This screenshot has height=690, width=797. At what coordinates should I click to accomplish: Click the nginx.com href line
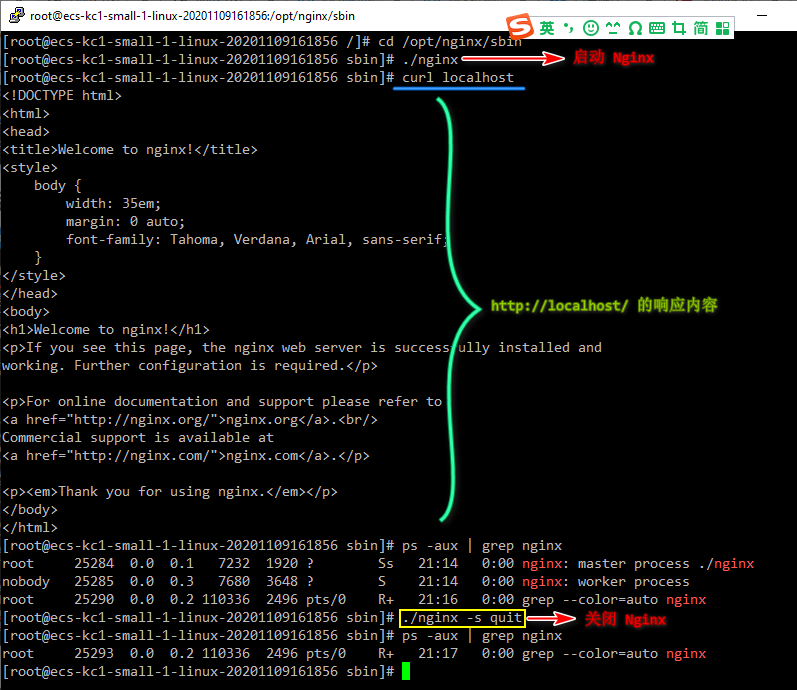click(x=186, y=456)
